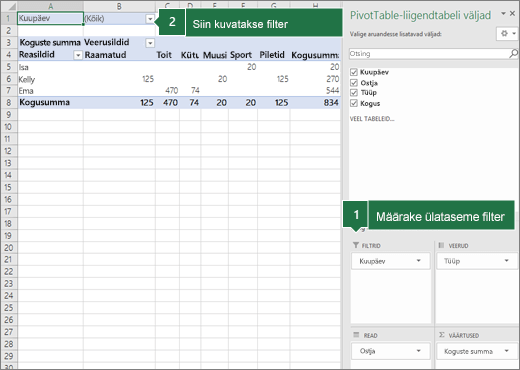Click the Read area rows icon
The width and height of the screenshot is (520, 370).
[x=356, y=335]
